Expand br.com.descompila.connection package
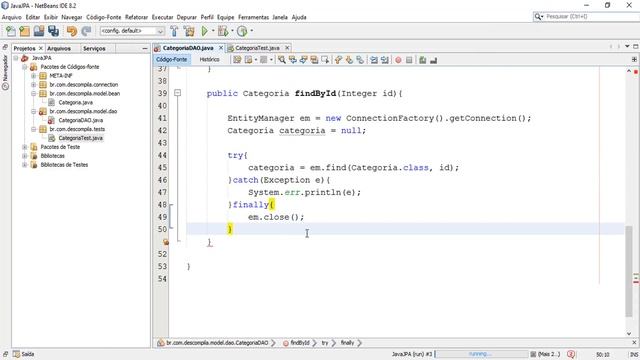This screenshot has height=360, width=640. pyautogui.click(x=34, y=84)
